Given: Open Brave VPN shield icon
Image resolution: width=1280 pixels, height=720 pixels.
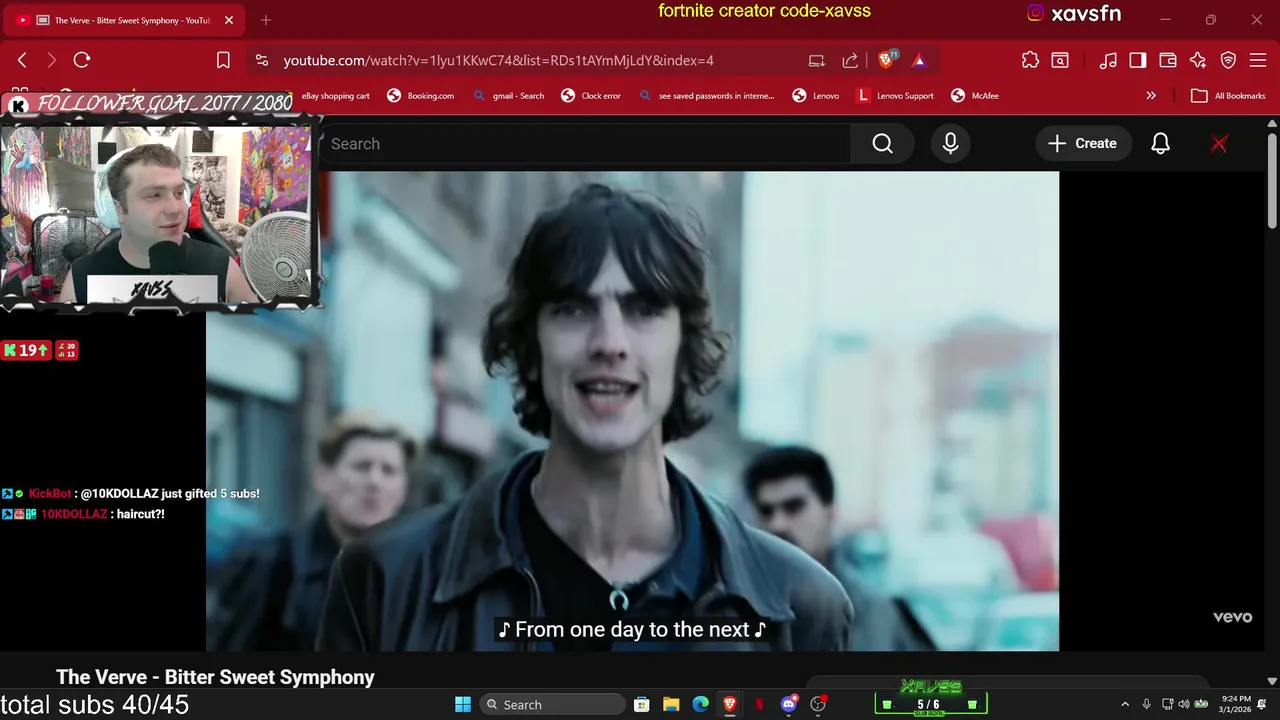Looking at the screenshot, I should tap(1228, 60).
